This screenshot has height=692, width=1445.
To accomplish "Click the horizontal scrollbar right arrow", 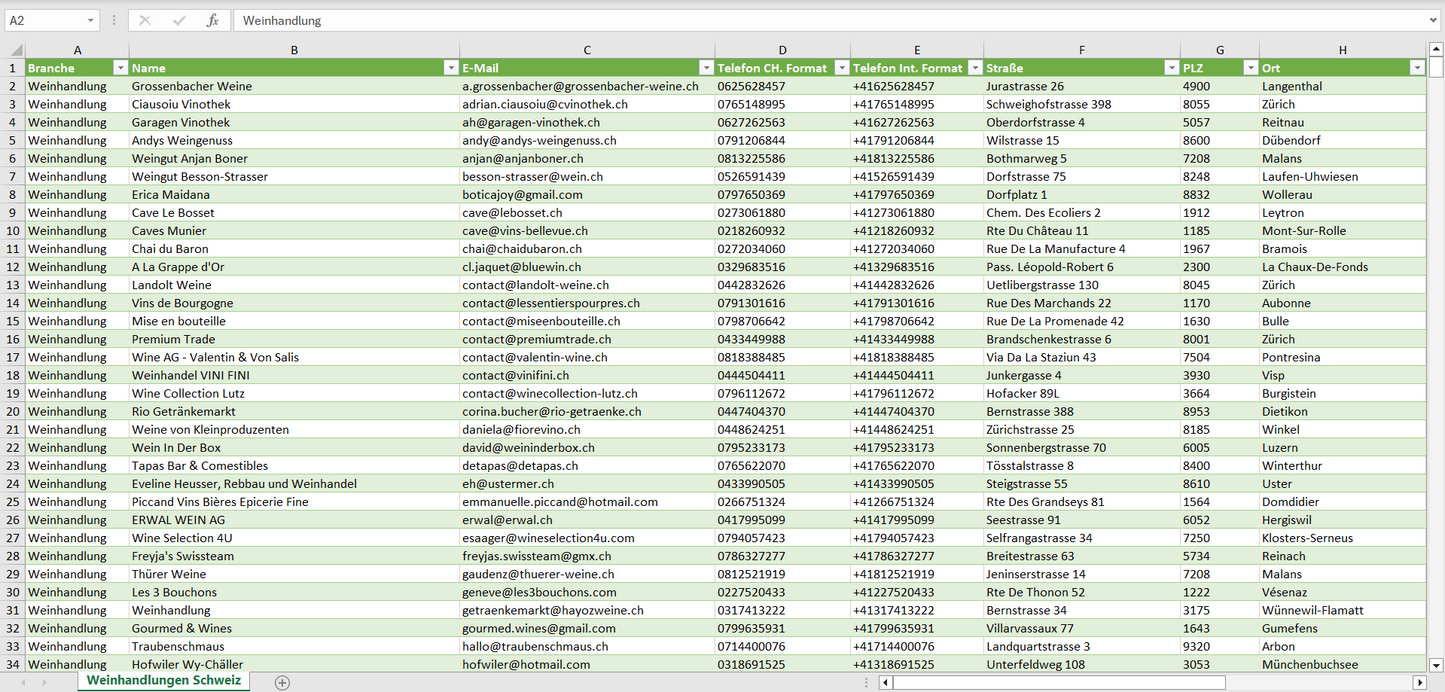I will click(1419, 682).
